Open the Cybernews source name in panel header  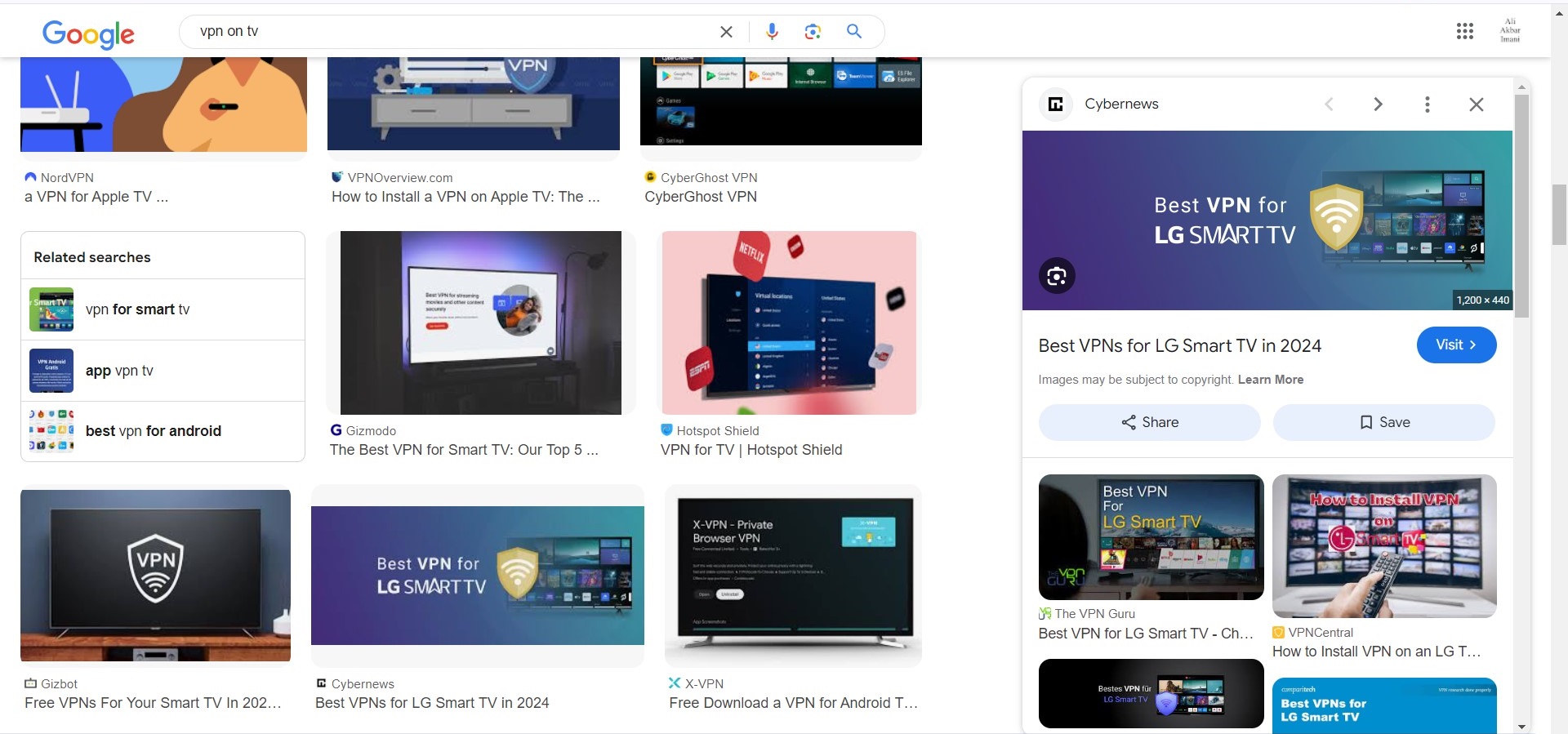(1121, 104)
